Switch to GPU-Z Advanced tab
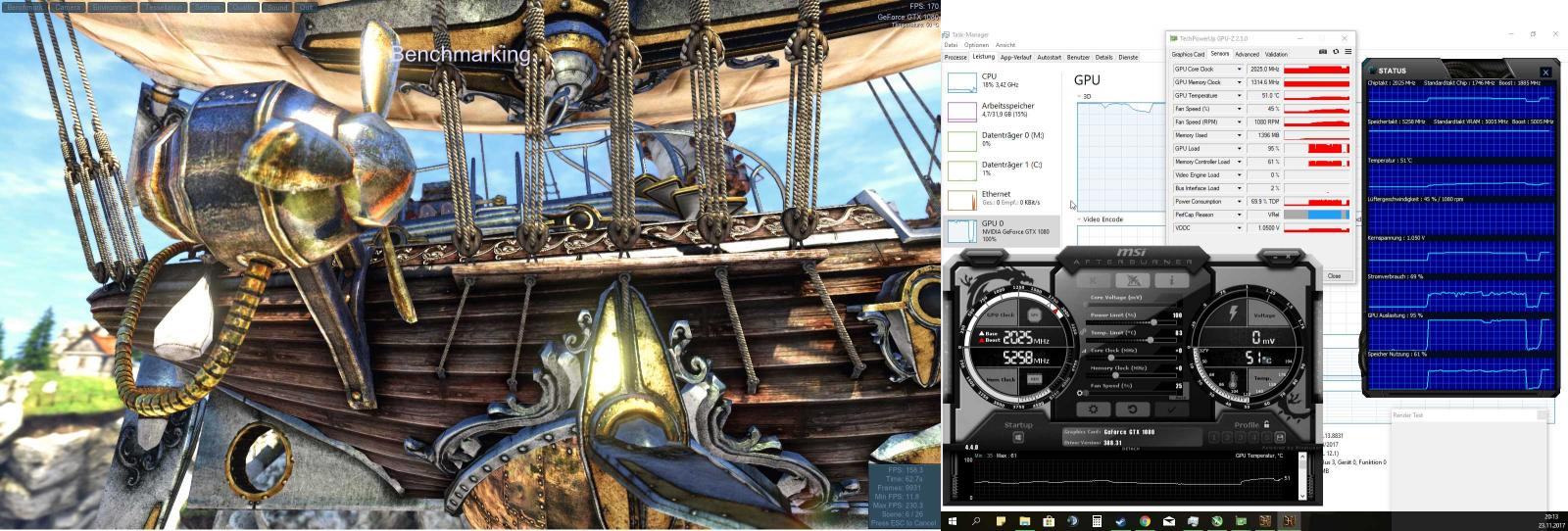 coord(1247,55)
